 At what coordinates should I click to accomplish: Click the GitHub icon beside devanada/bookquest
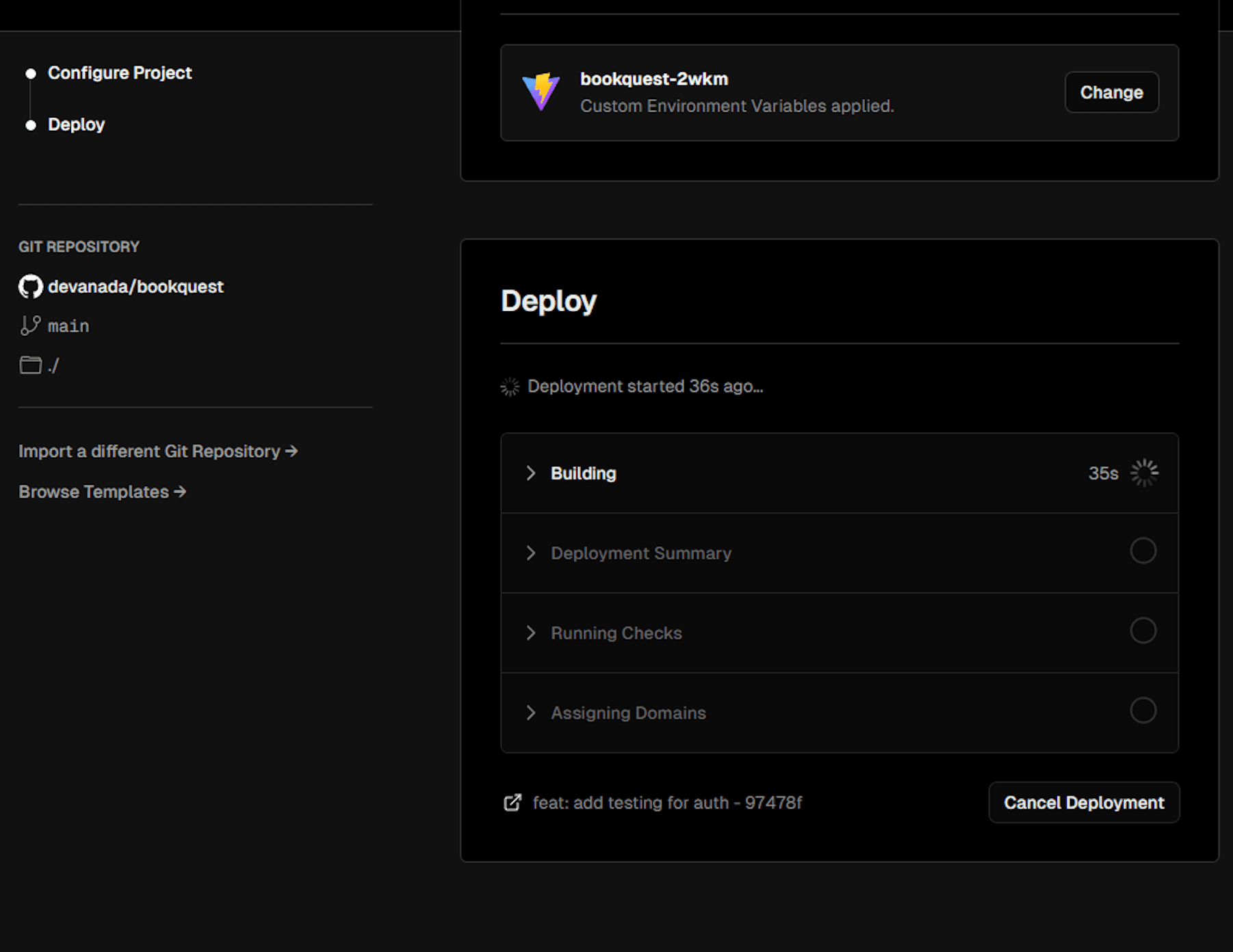pyautogui.click(x=31, y=287)
